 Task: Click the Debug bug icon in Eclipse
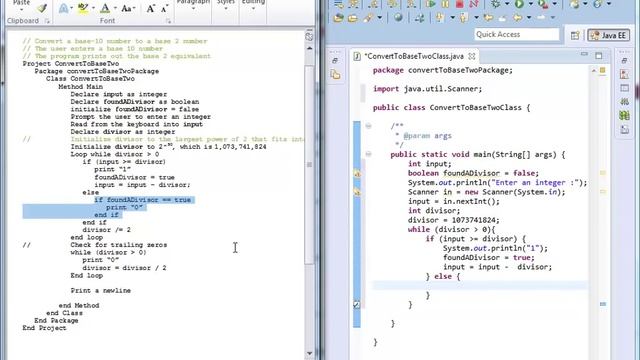[x=496, y=4]
